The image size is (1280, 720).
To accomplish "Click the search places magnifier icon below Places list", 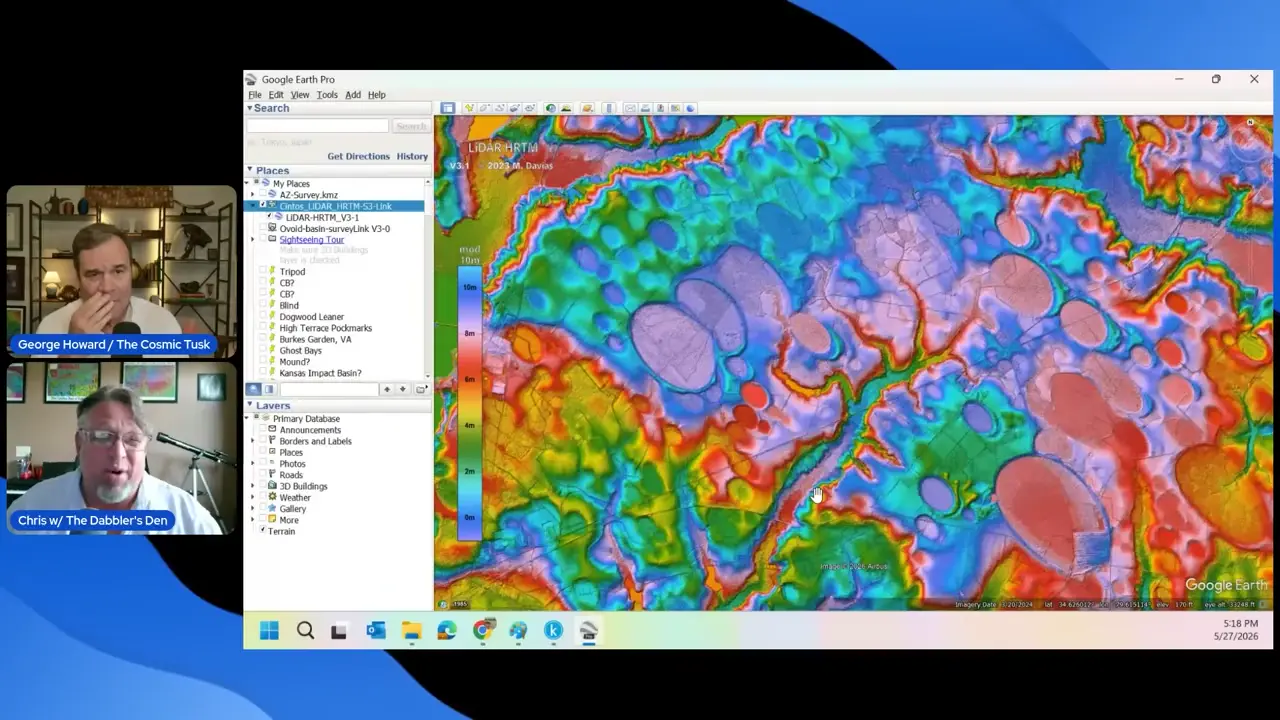I will [x=254, y=389].
